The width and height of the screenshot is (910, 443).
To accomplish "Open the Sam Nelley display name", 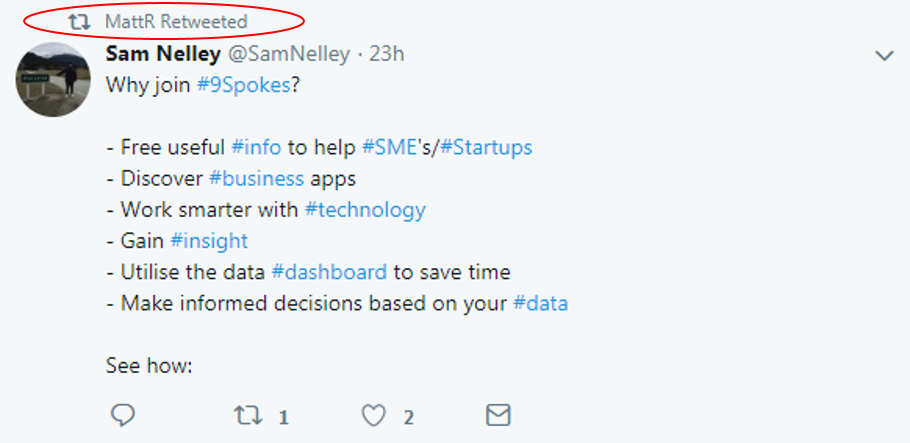I will (x=163, y=54).
